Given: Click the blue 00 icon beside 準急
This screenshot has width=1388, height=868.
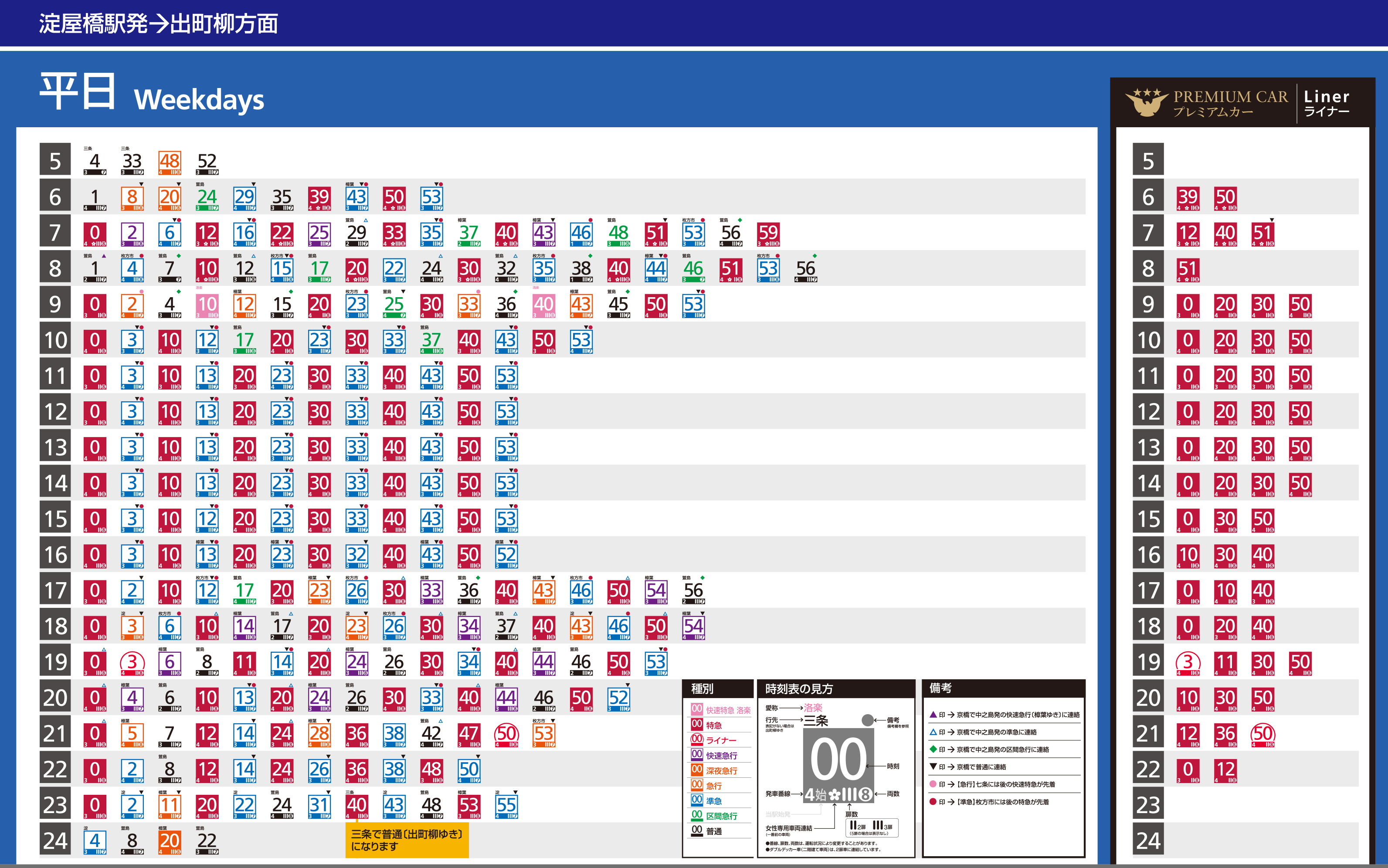Looking at the screenshot, I should tap(697, 800).
